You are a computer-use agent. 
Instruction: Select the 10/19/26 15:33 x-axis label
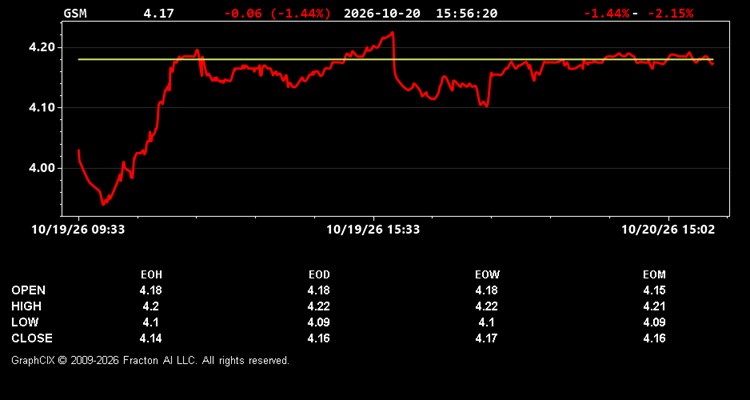coord(373,230)
